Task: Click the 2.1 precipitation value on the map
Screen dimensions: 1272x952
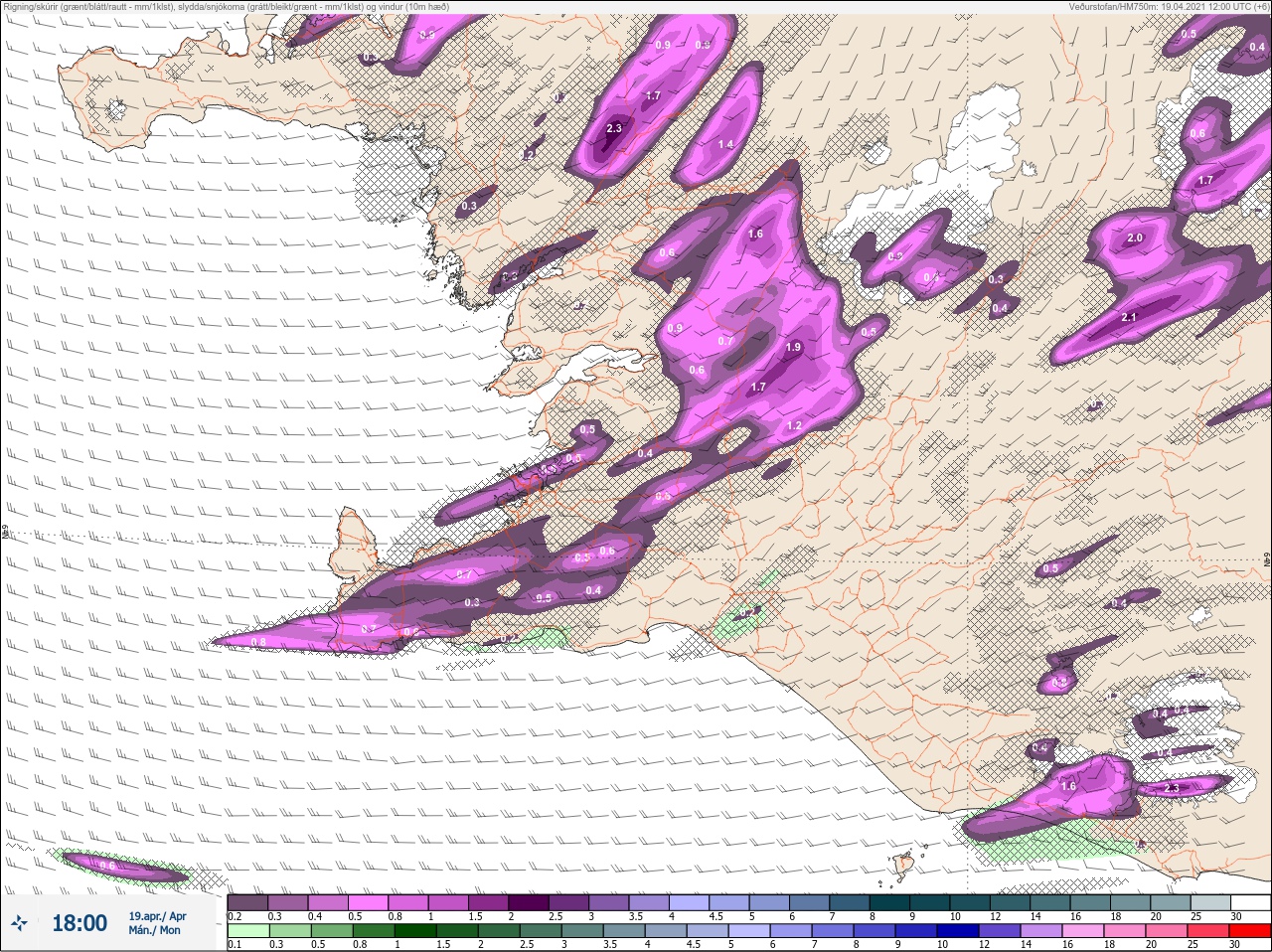Action: (x=1129, y=317)
